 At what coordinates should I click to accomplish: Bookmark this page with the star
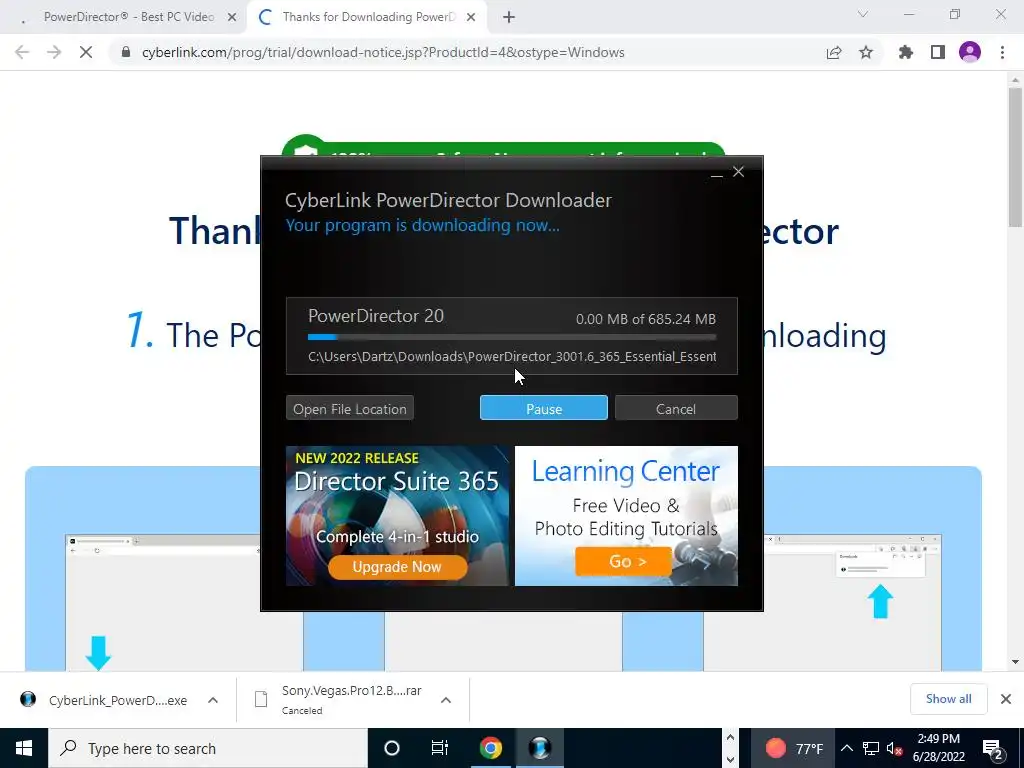(x=866, y=52)
